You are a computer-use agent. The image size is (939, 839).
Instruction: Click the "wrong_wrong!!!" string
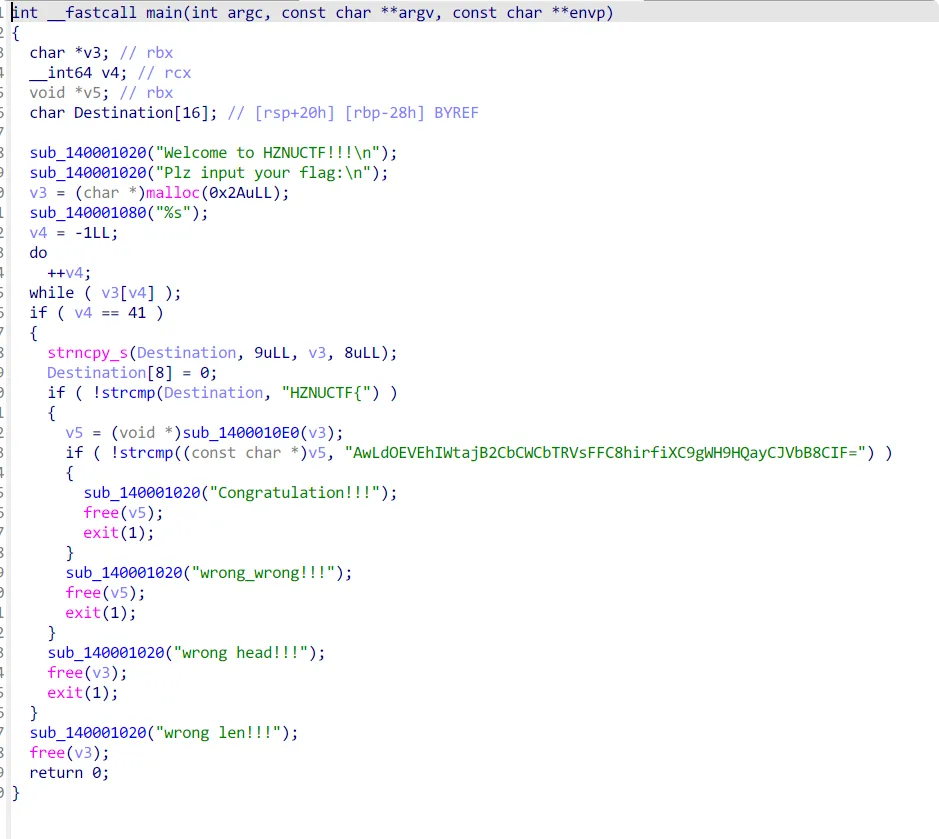pyautogui.click(x=263, y=573)
